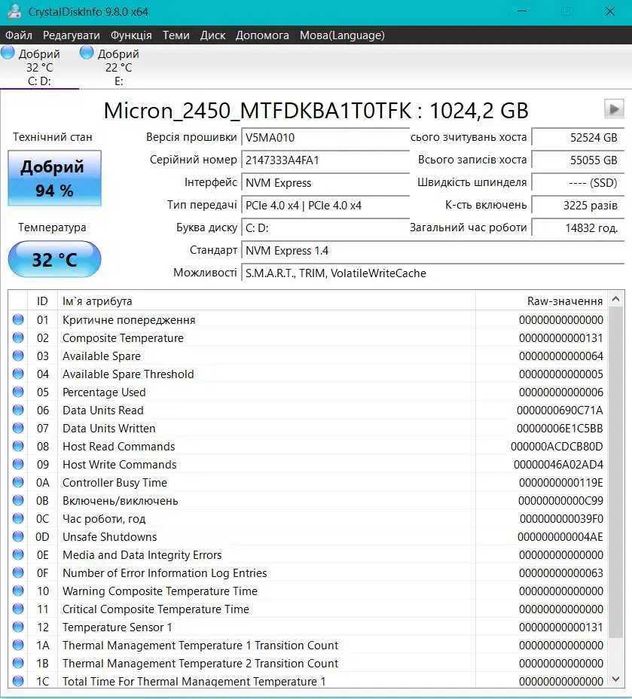Click status icon for Data Units Written row
This screenshot has width=632, height=699.
click(18, 428)
